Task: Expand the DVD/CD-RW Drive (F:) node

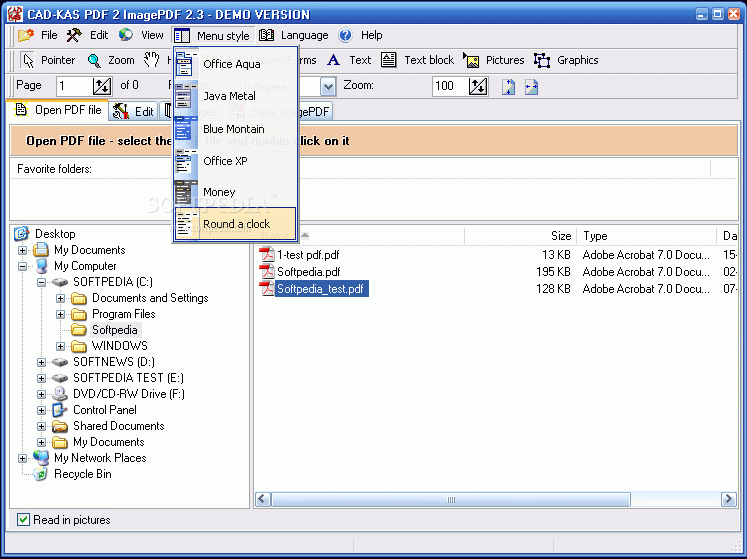Action: [x=41, y=394]
